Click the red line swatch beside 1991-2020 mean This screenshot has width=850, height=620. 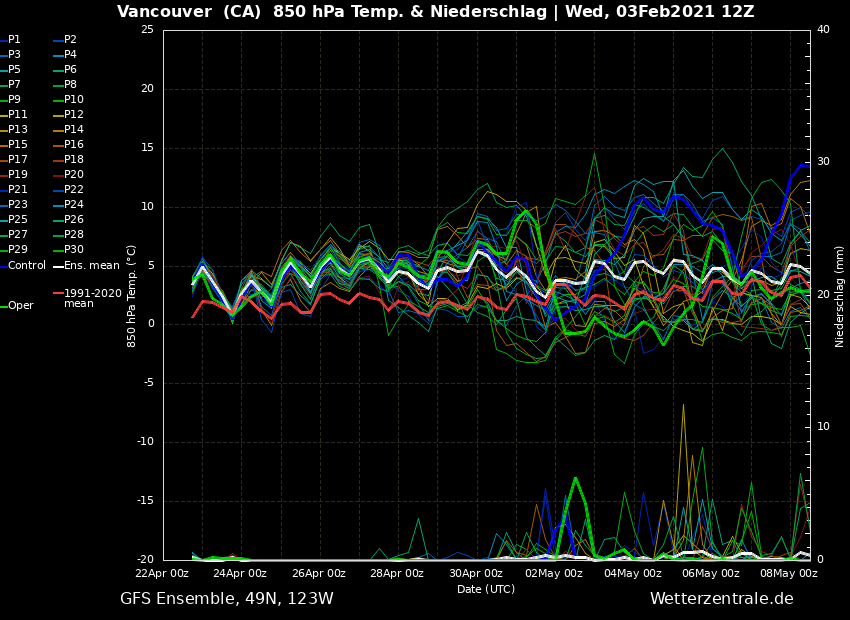click(58, 294)
